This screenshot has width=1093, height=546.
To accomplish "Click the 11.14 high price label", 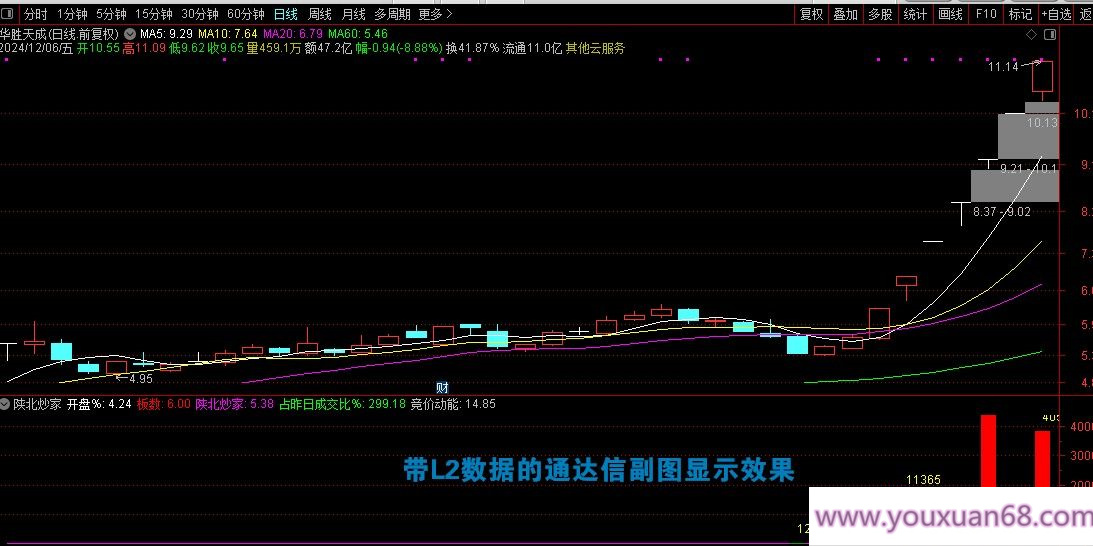I will [1003, 67].
